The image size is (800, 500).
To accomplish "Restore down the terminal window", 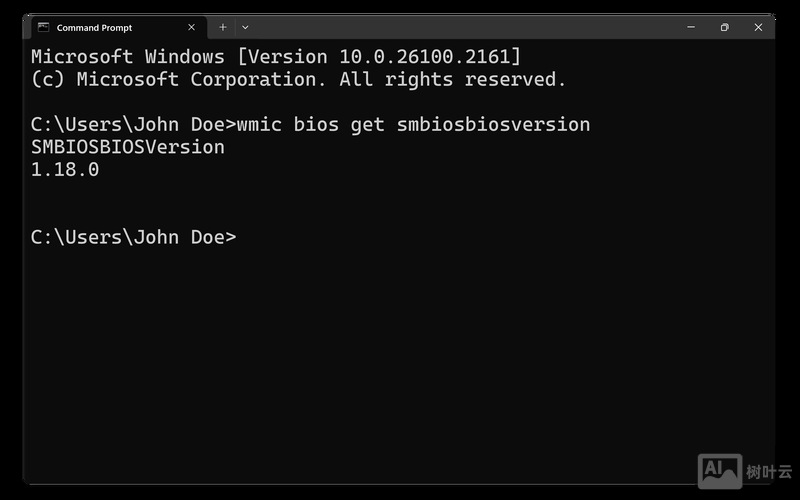I will click(724, 27).
